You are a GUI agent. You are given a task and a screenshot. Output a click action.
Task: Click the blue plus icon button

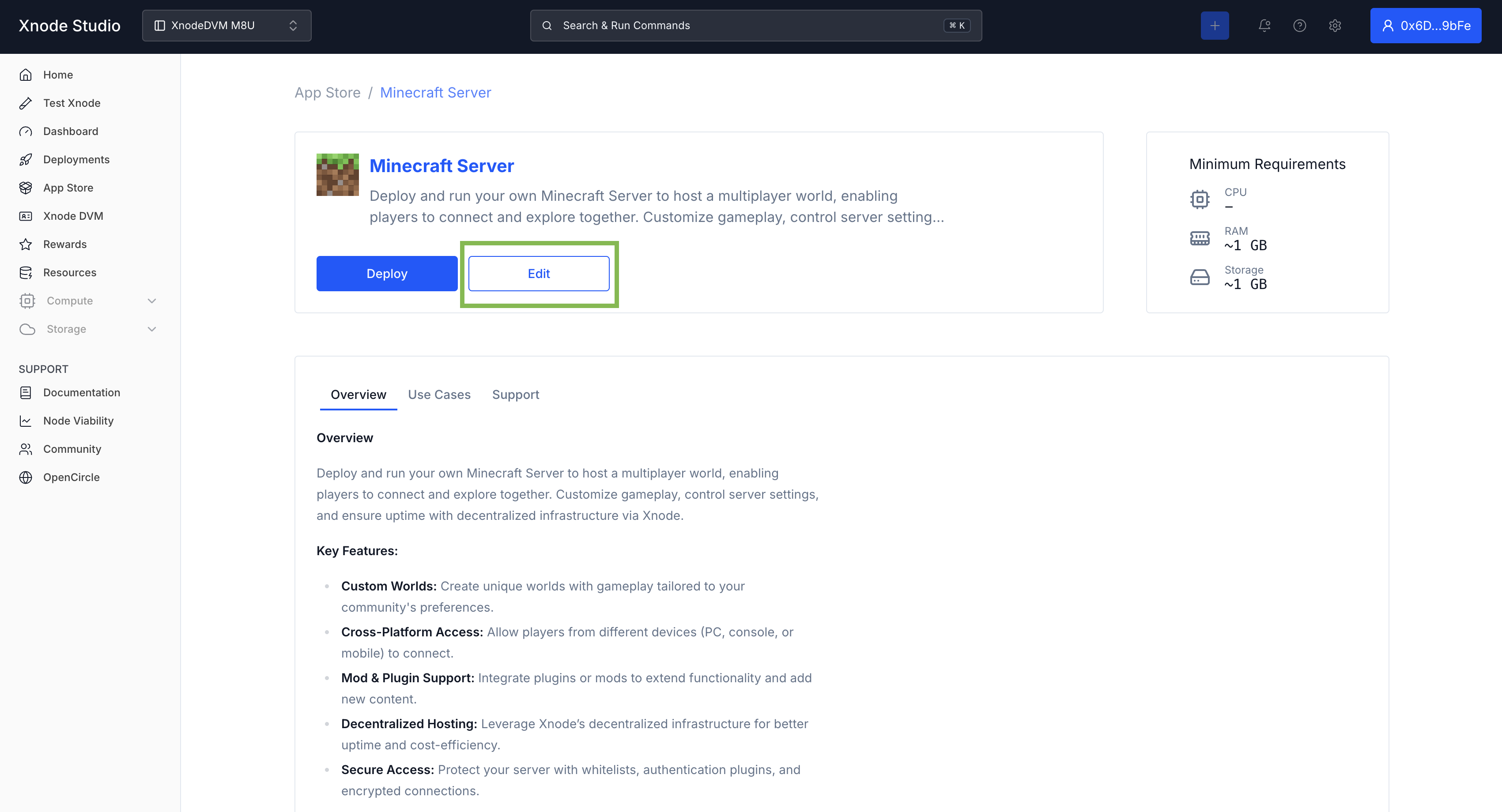coord(1215,26)
